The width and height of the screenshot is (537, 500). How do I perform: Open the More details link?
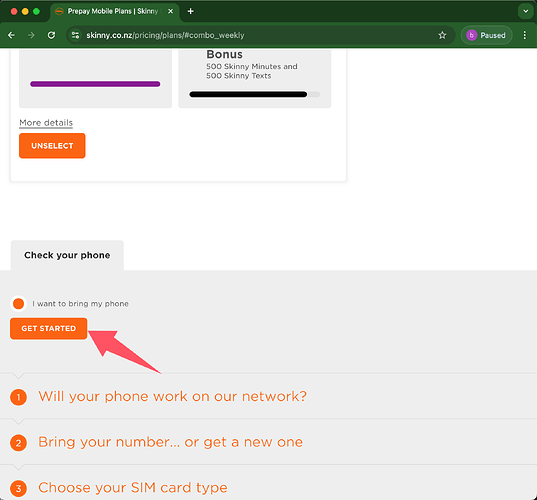coord(46,123)
